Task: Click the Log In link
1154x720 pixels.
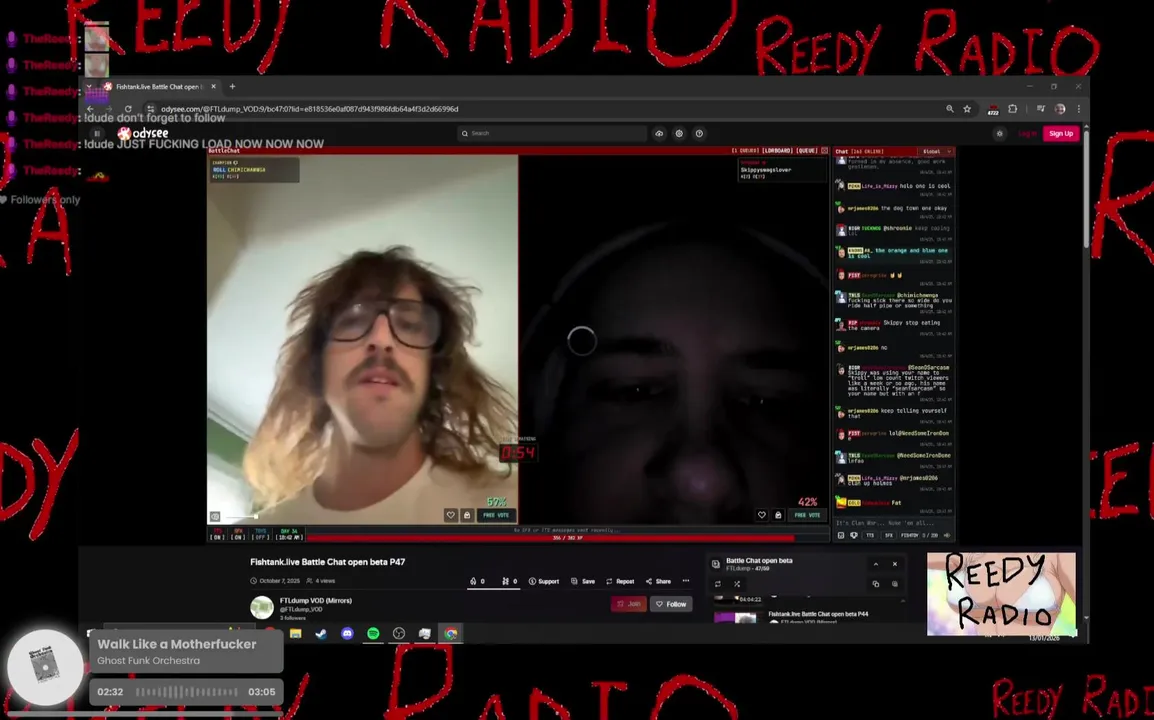Action: pos(1027,133)
